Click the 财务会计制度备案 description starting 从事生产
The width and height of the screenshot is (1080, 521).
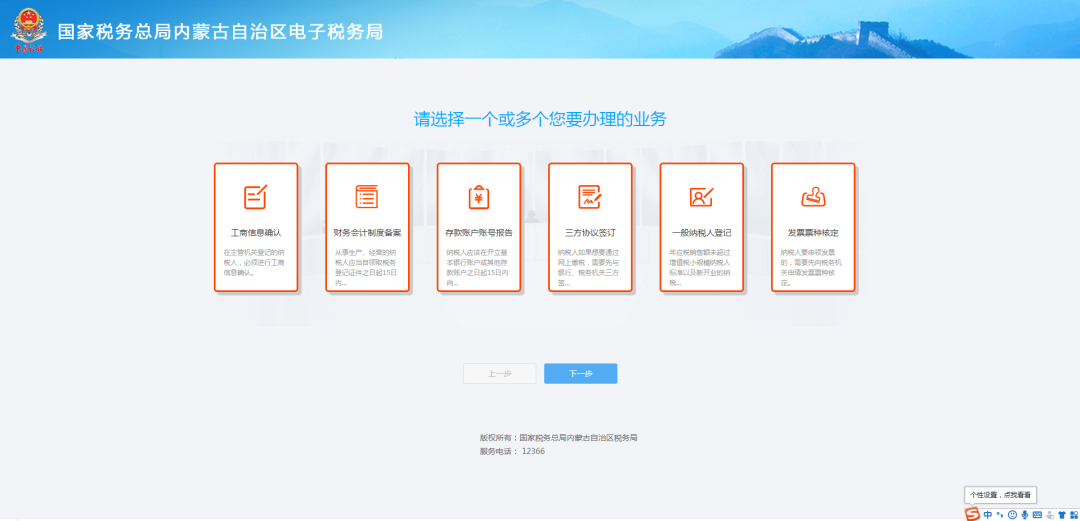(x=366, y=267)
